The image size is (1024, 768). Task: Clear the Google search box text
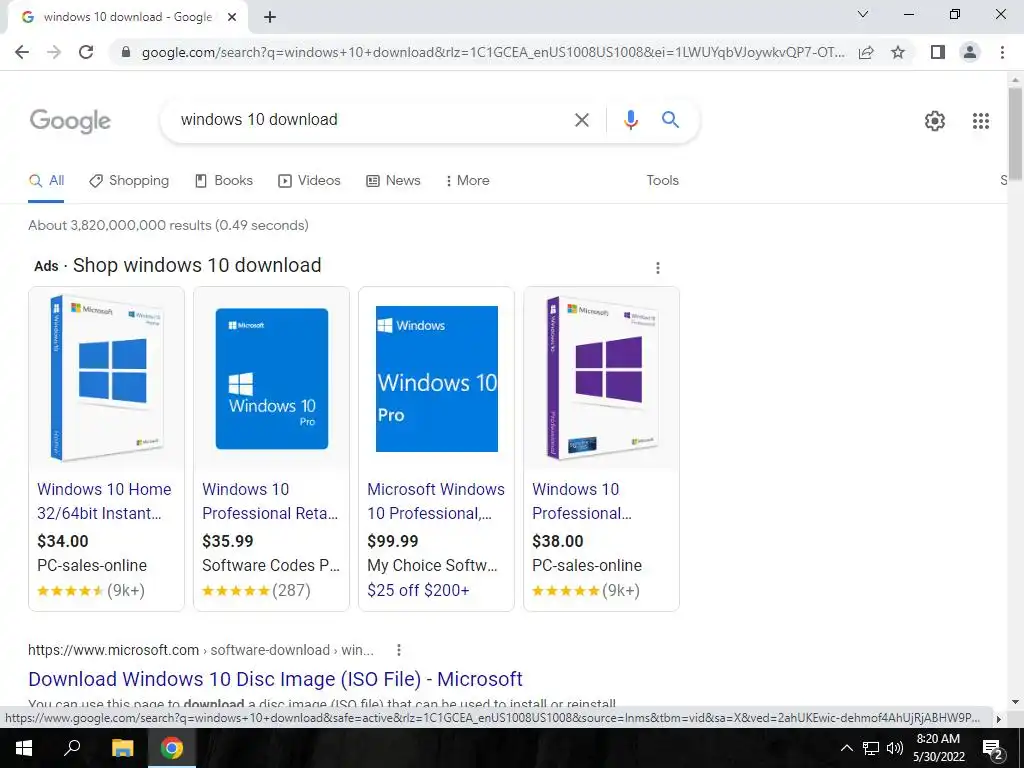tap(581, 120)
